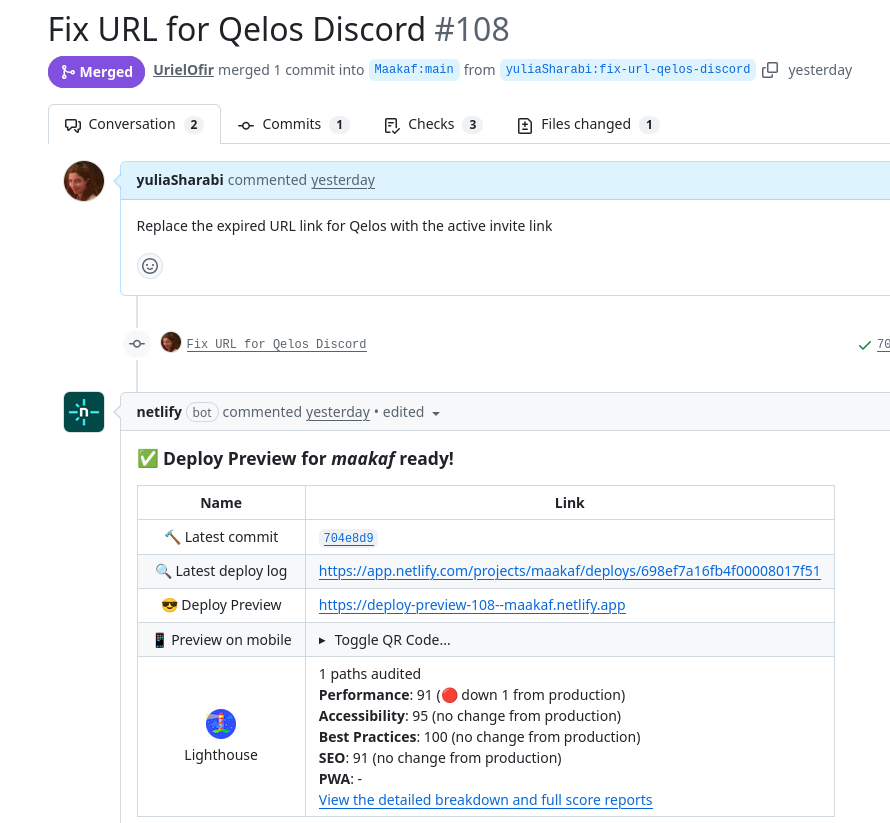Open the deploy preview for maakaf link
This screenshot has width=890, height=823.
tap(472, 605)
